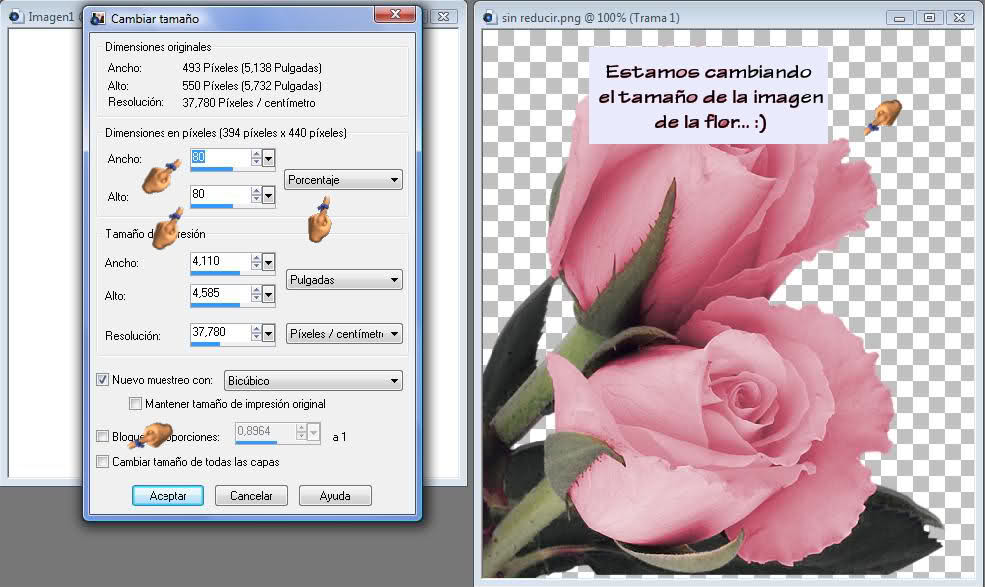
Task: Click the Imagen1 window title icon
Action: (16, 17)
